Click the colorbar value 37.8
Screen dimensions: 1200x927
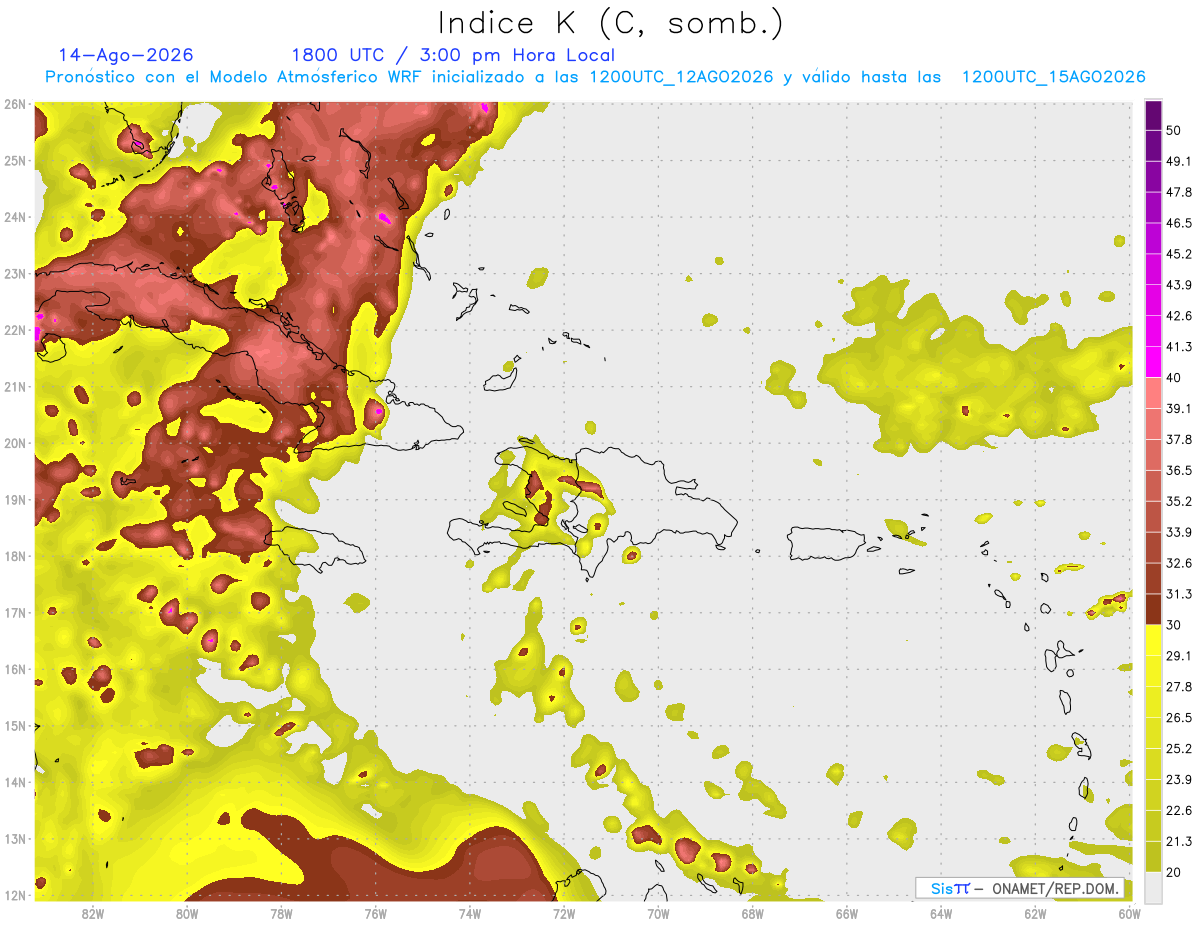coord(1178,439)
